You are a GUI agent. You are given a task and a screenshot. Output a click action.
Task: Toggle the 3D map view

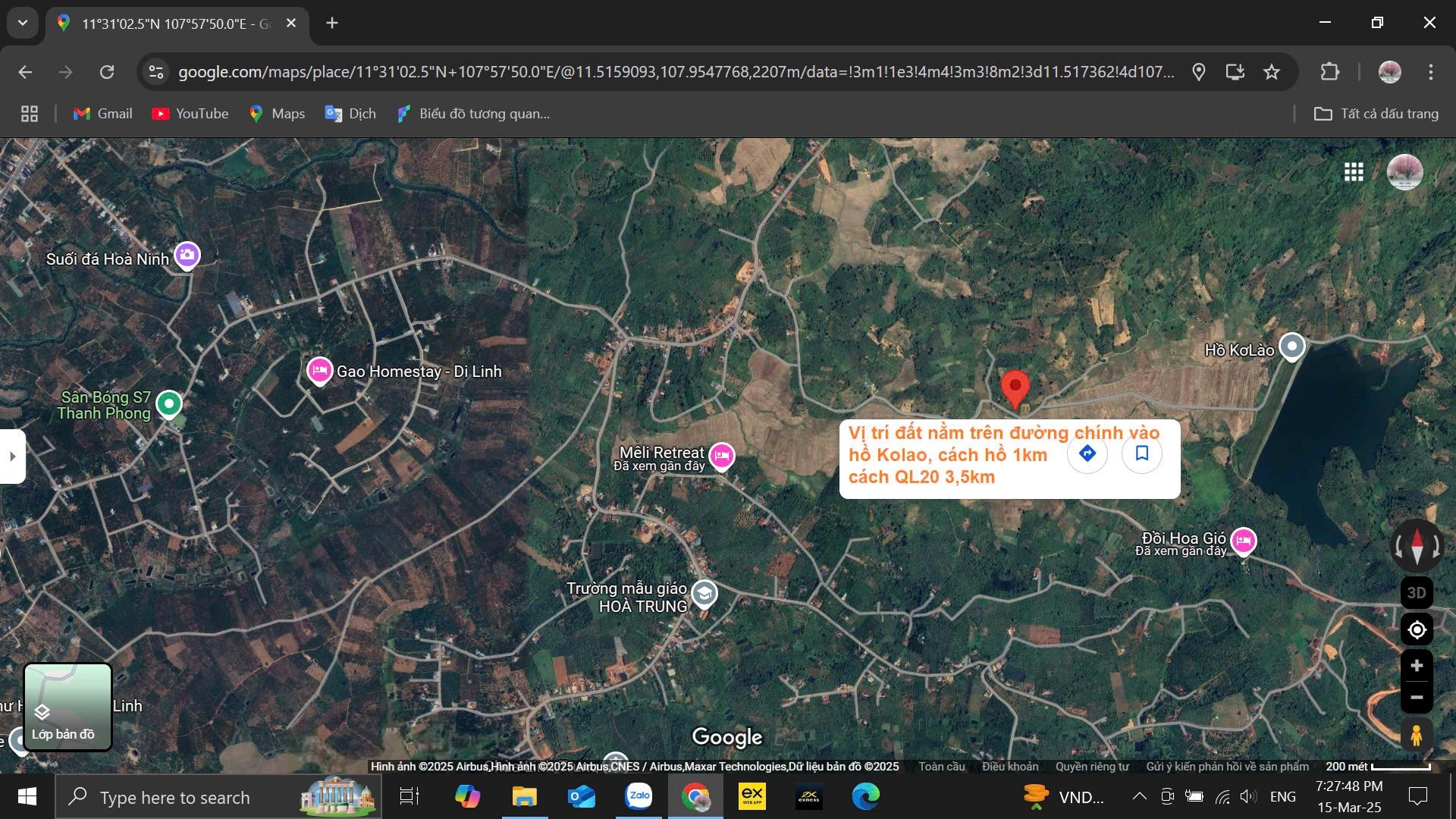coord(1416,593)
